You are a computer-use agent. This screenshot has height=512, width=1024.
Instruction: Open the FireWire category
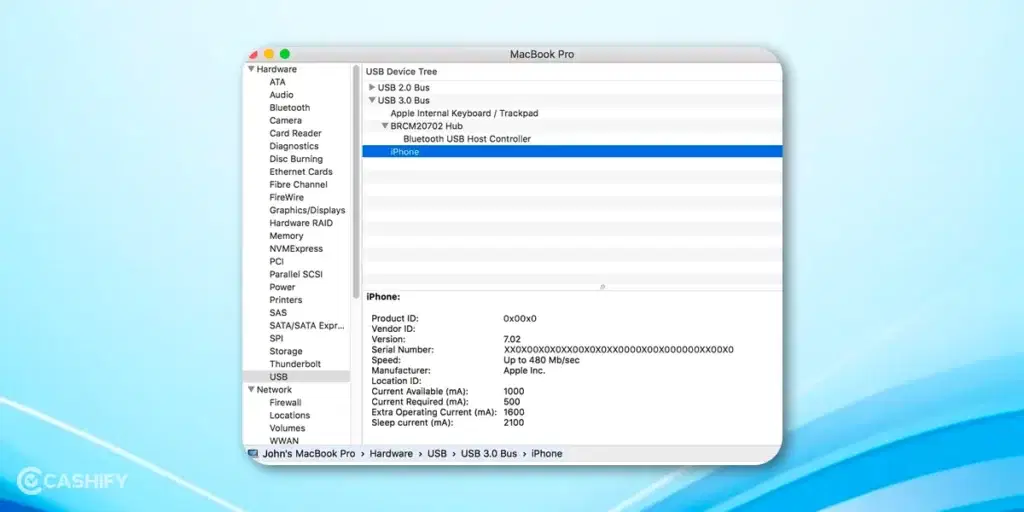(287, 197)
